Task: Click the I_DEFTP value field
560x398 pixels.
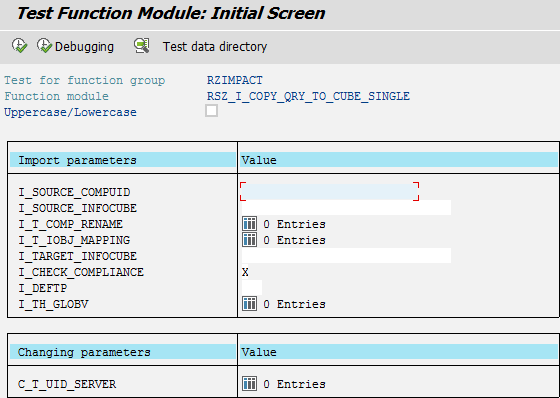Action: click(x=252, y=288)
